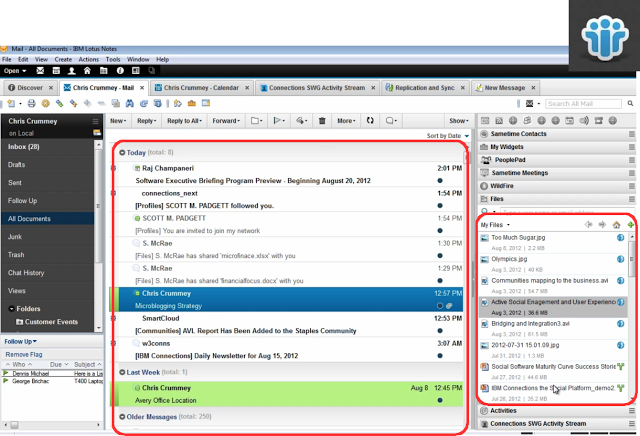Collapse the Today message group
The image size is (640, 436).
[122, 152]
